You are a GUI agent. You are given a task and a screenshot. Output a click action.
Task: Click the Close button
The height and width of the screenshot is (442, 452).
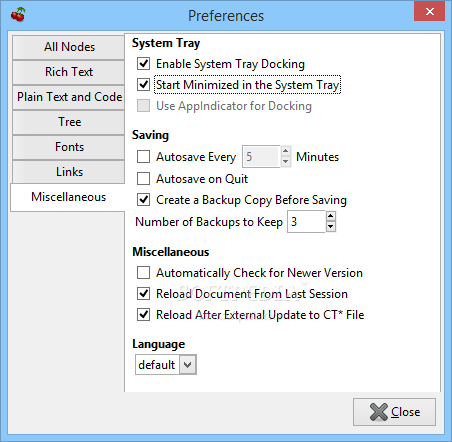click(x=394, y=412)
